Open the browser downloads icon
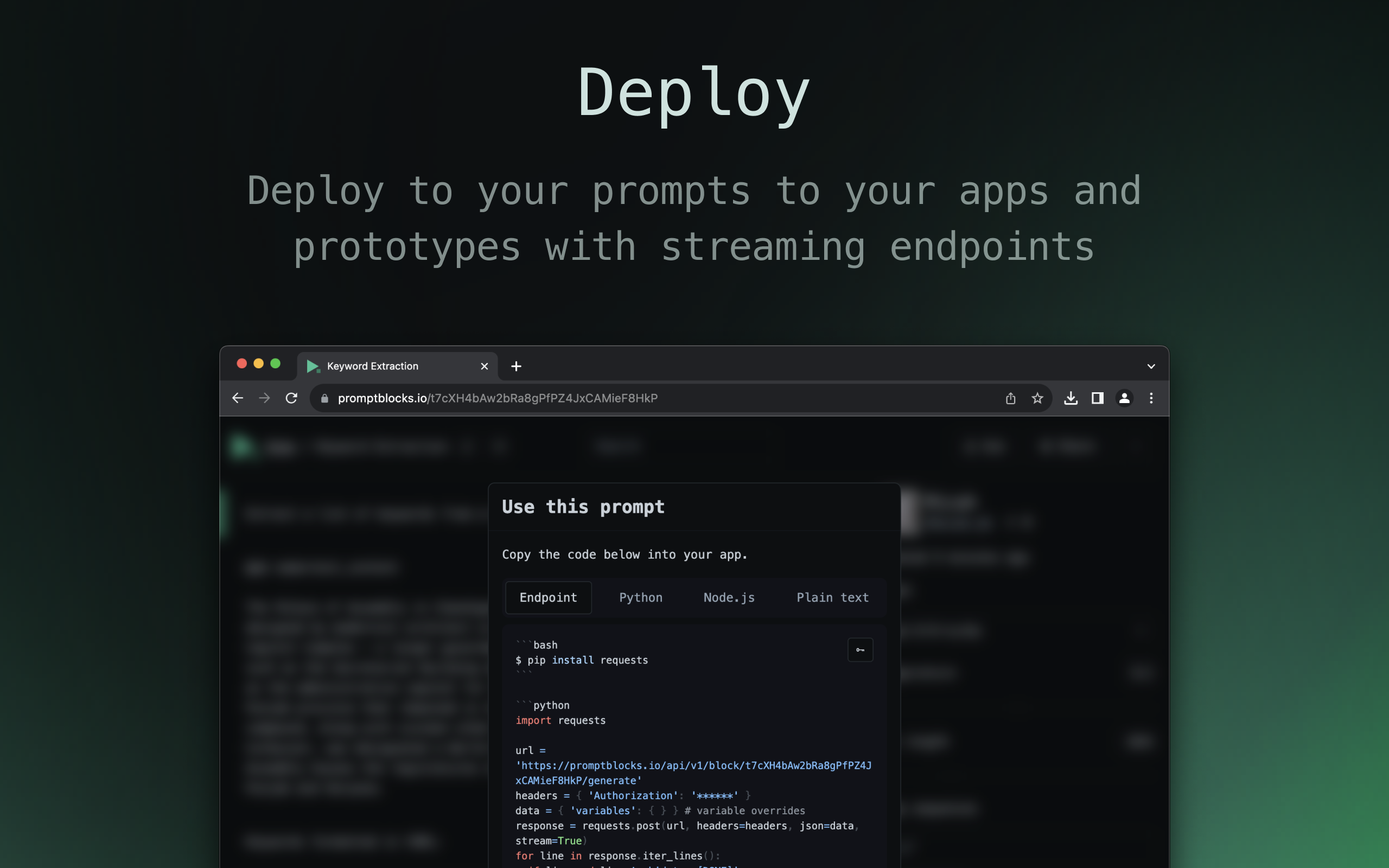The width and height of the screenshot is (1389, 868). (1071, 398)
